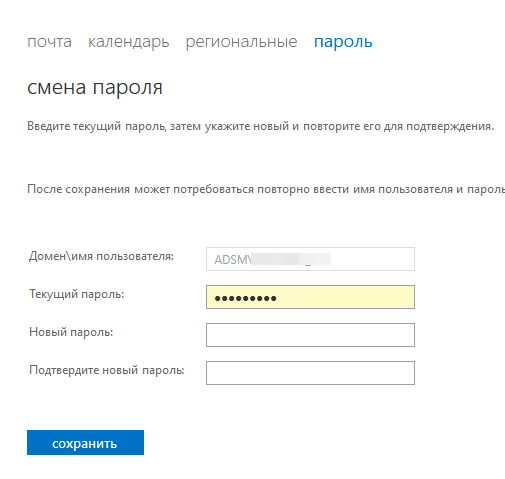Viewport: 505px width, 479px height.
Task: Click the ADSM domain prefix text
Action: [232, 260]
